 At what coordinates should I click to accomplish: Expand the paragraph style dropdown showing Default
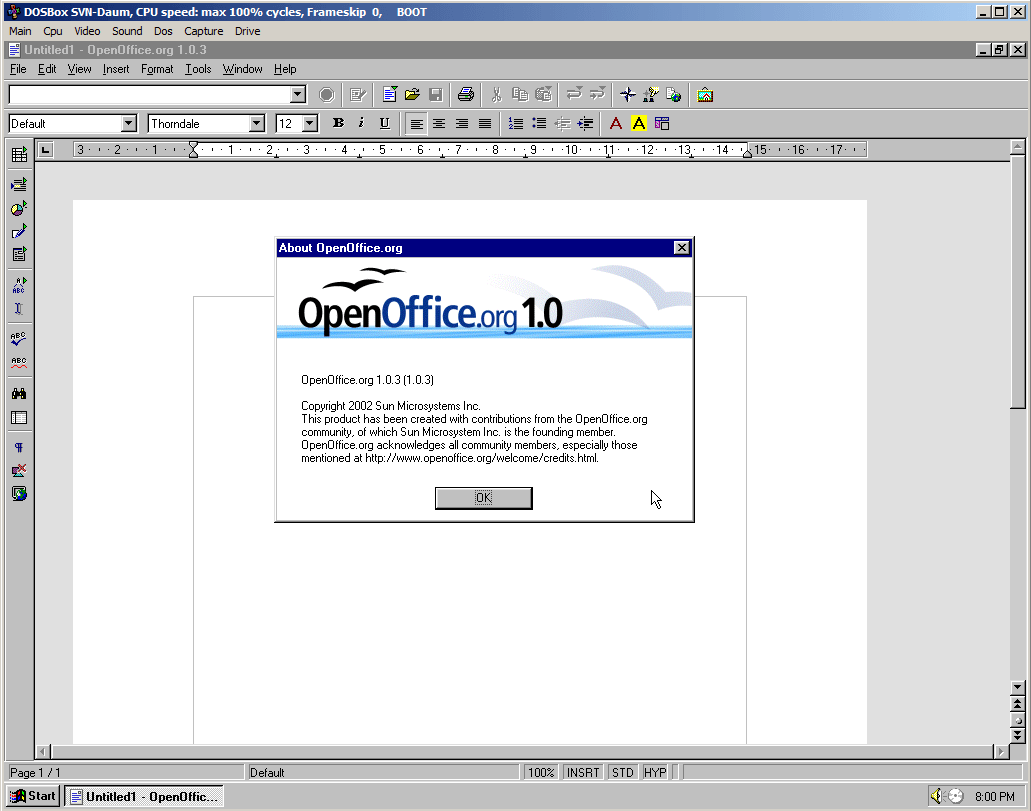point(129,124)
